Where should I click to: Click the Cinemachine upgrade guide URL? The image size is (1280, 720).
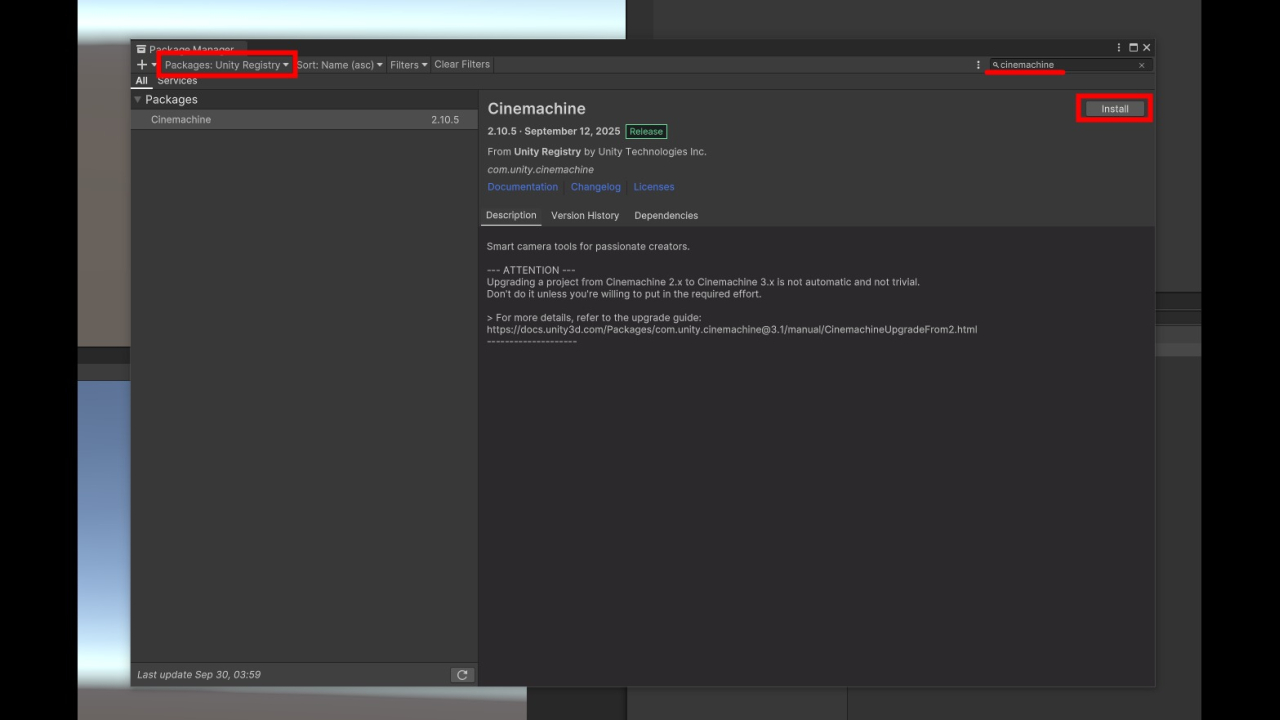tap(732, 329)
